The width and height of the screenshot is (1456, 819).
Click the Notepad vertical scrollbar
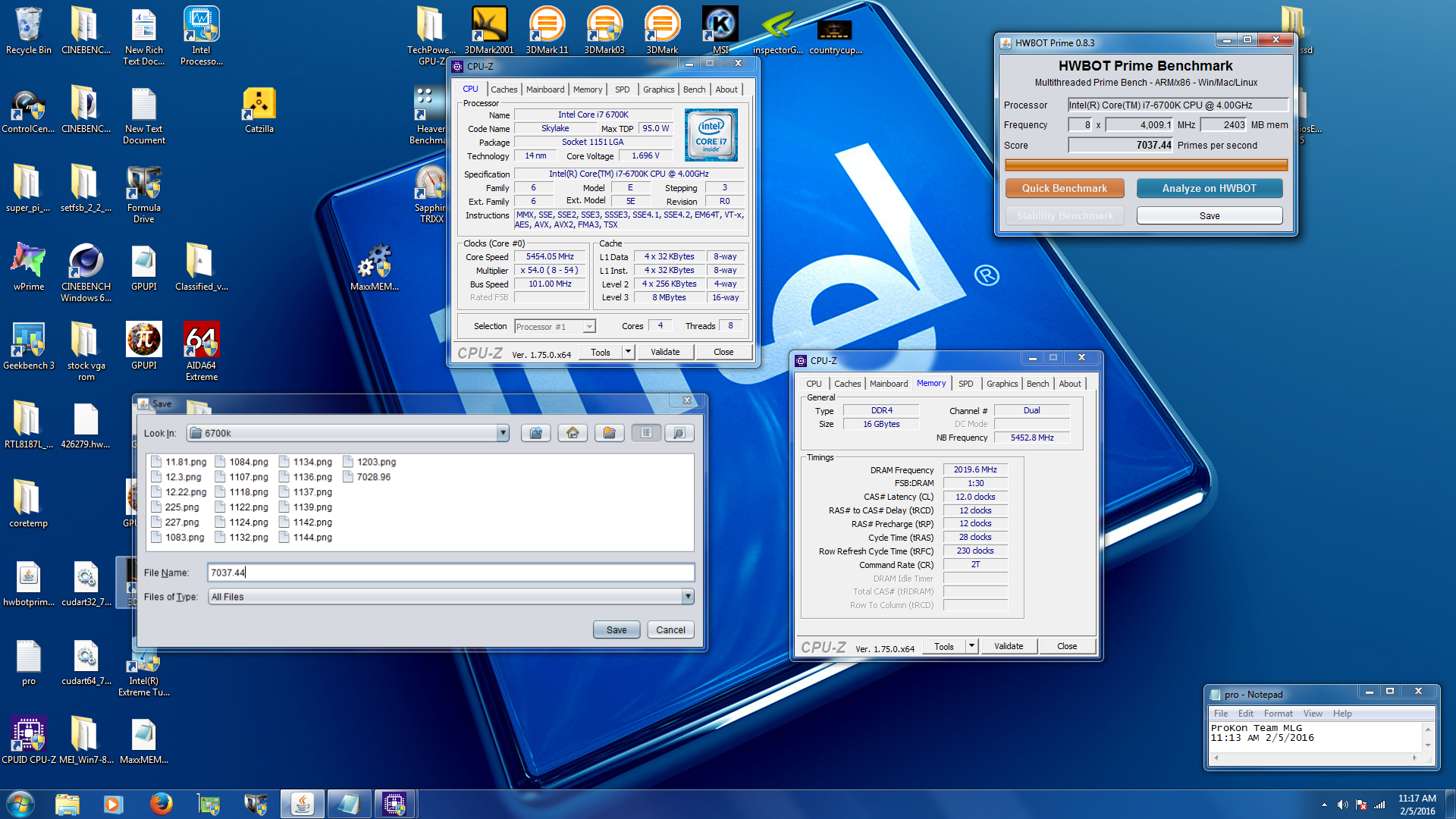click(1428, 736)
